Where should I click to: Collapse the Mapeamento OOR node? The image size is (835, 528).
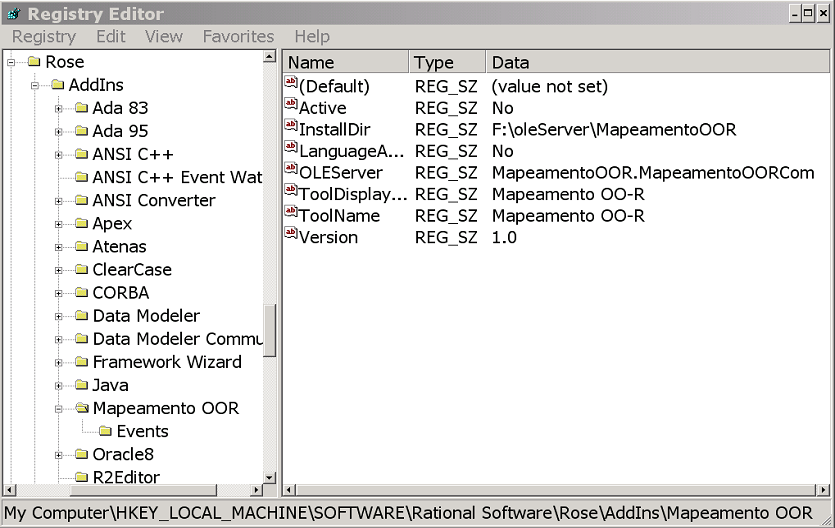(59, 409)
